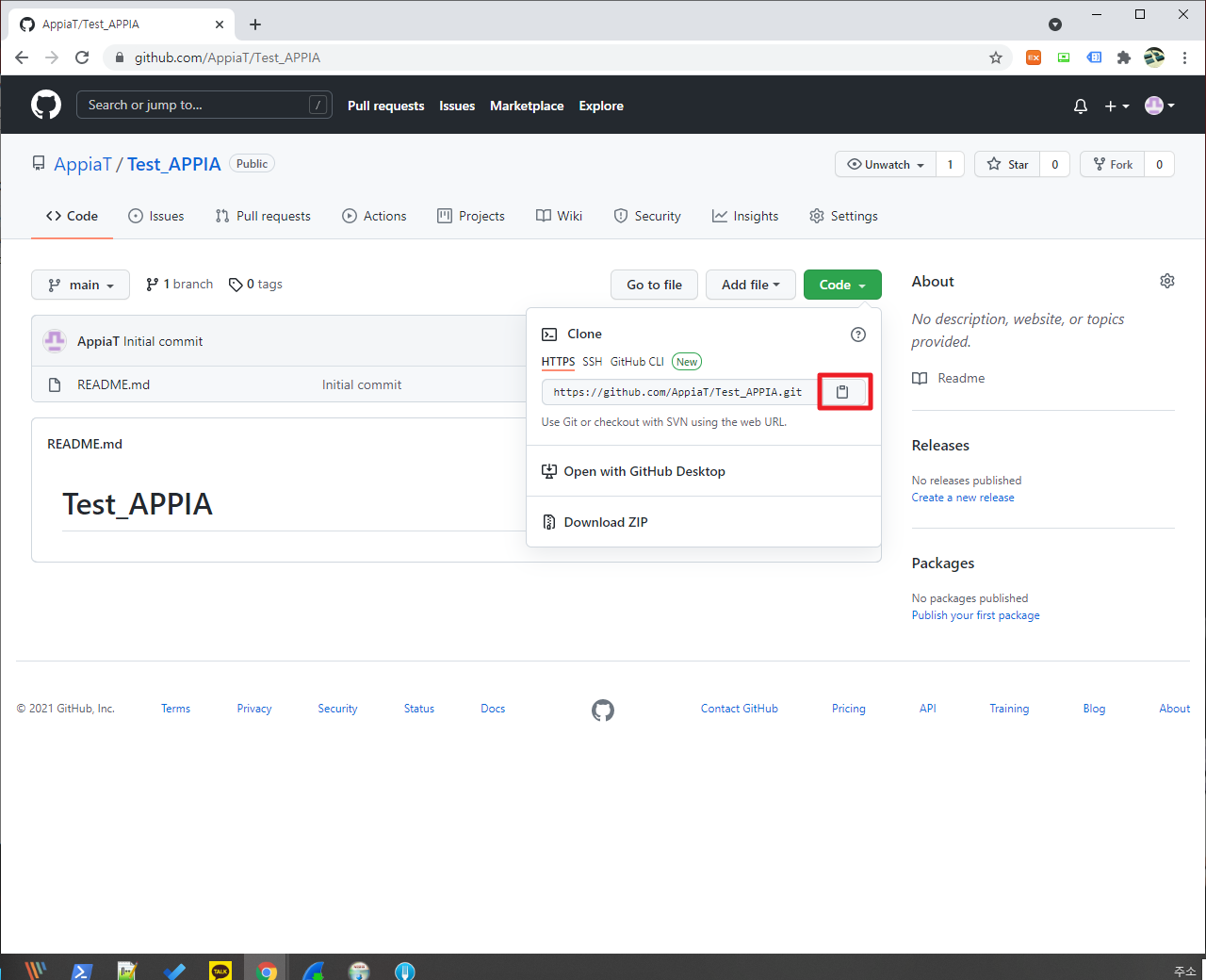Click the 0 tags link
This screenshot has height=980, width=1206.
tap(255, 284)
